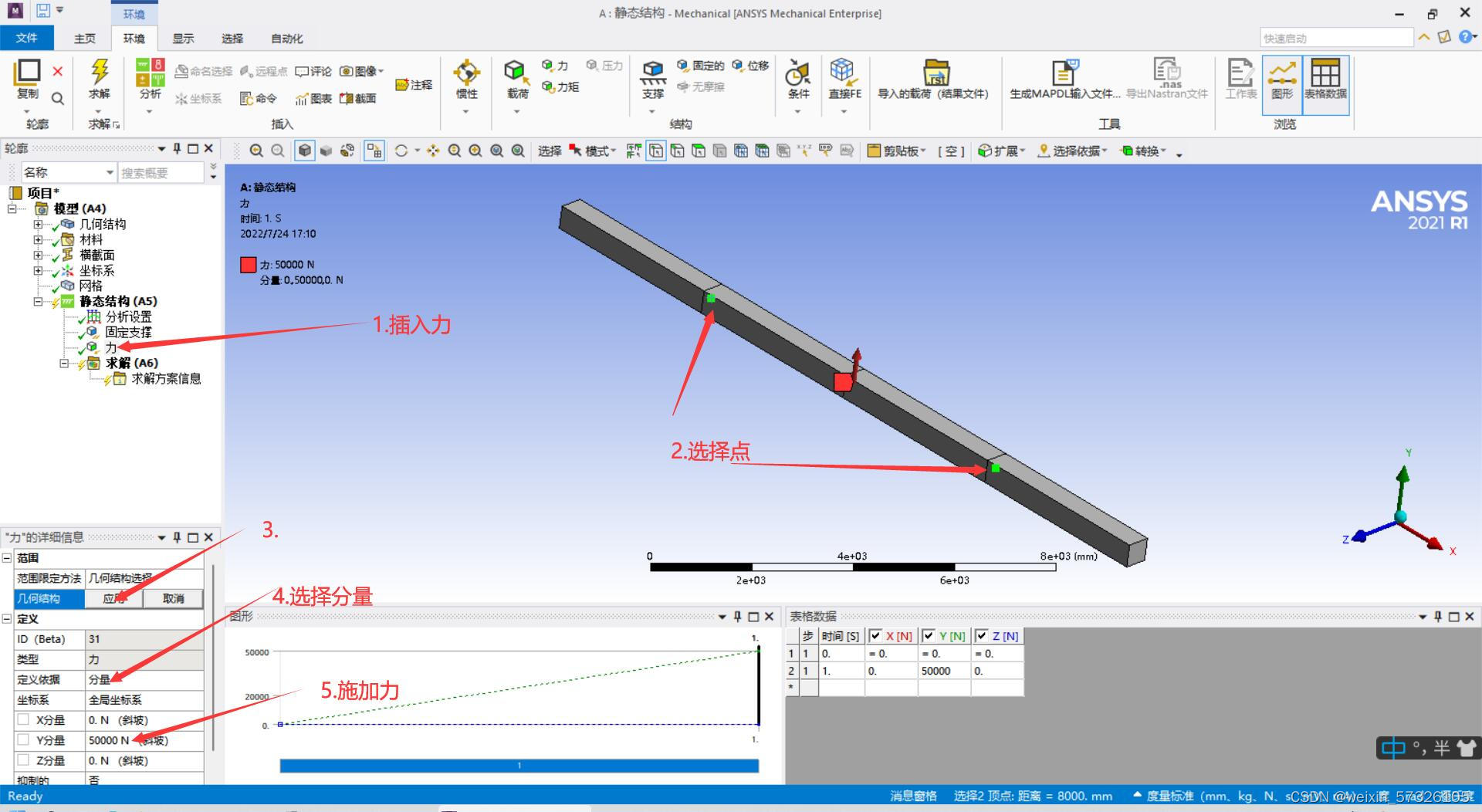Viewport: 1482px width, 812px height.
Task: Toggle the Tabular Data view icon
Action: 1325,74
